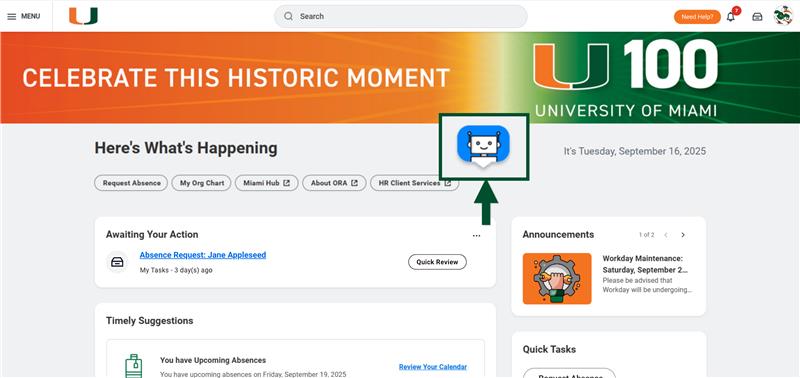
Task: Click the Quick Review button
Action: (x=437, y=262)
